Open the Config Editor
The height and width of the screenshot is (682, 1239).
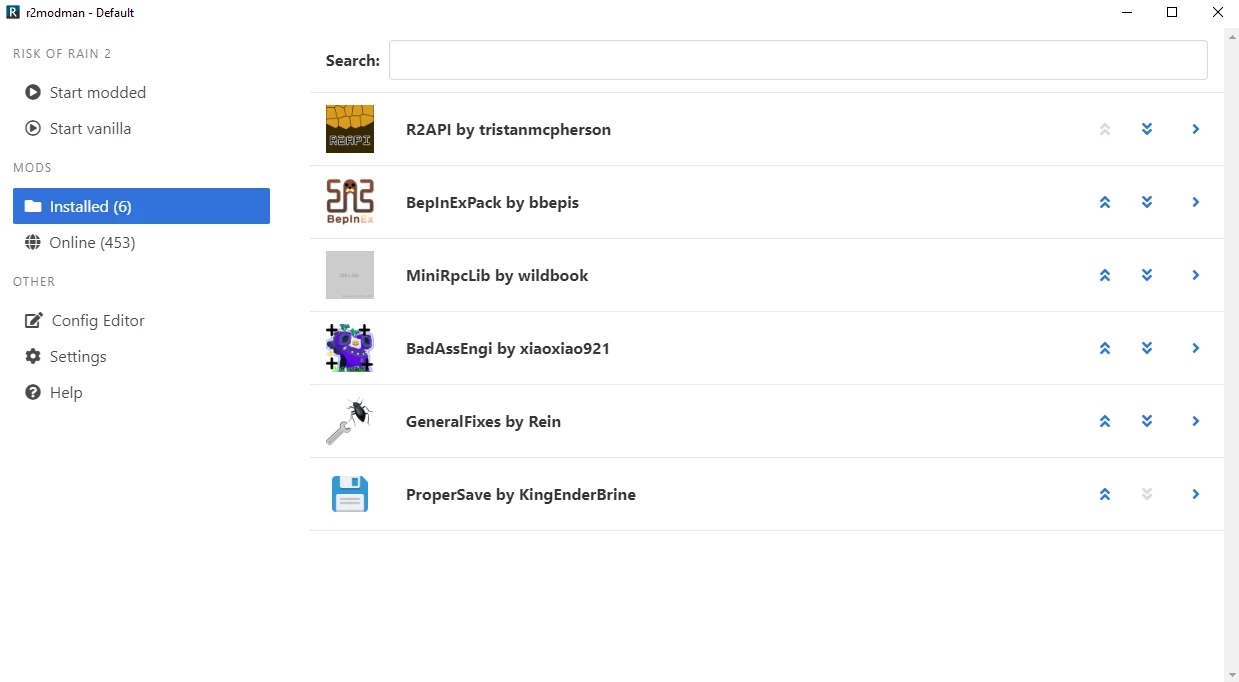tap(97, 320)
